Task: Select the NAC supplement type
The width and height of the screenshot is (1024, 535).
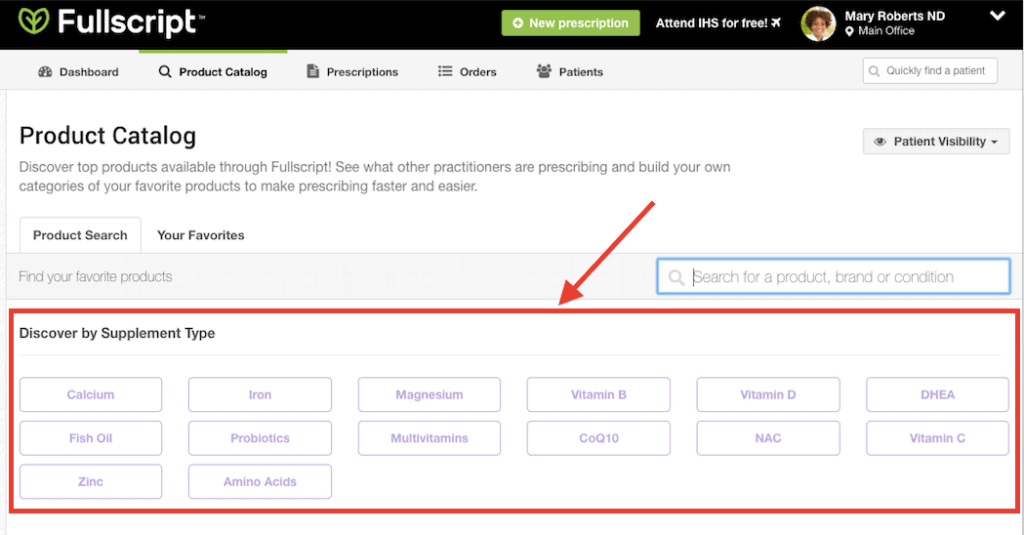Action: coord(768,438)
